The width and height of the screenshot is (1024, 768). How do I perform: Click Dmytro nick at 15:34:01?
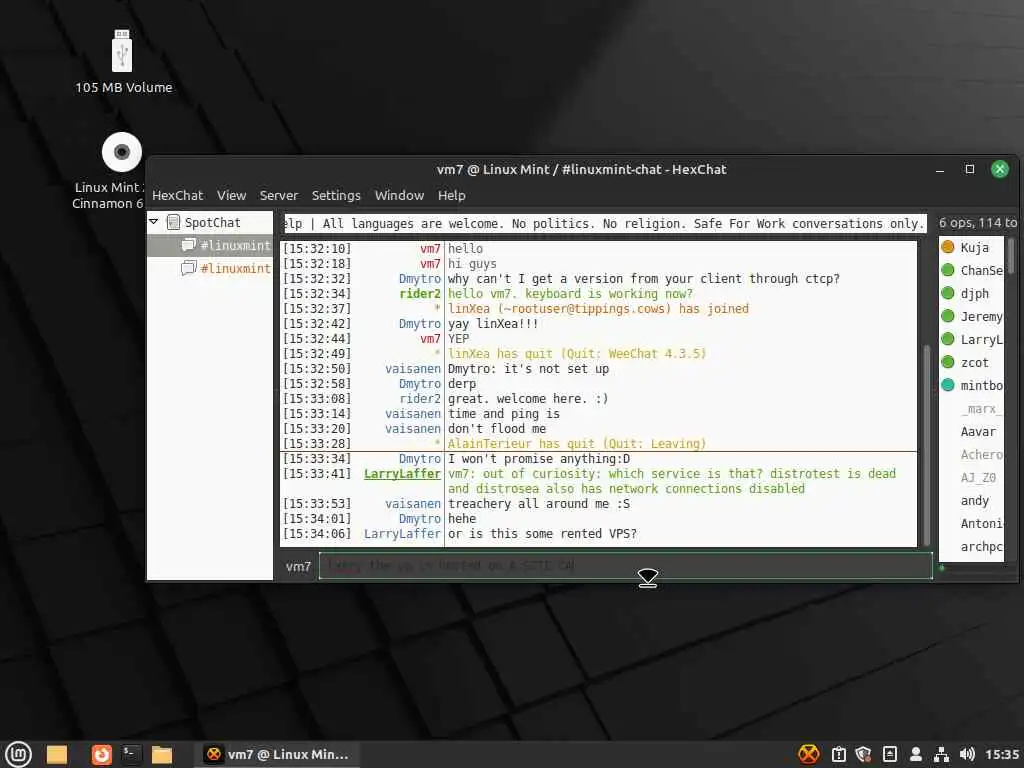(420, 519)
